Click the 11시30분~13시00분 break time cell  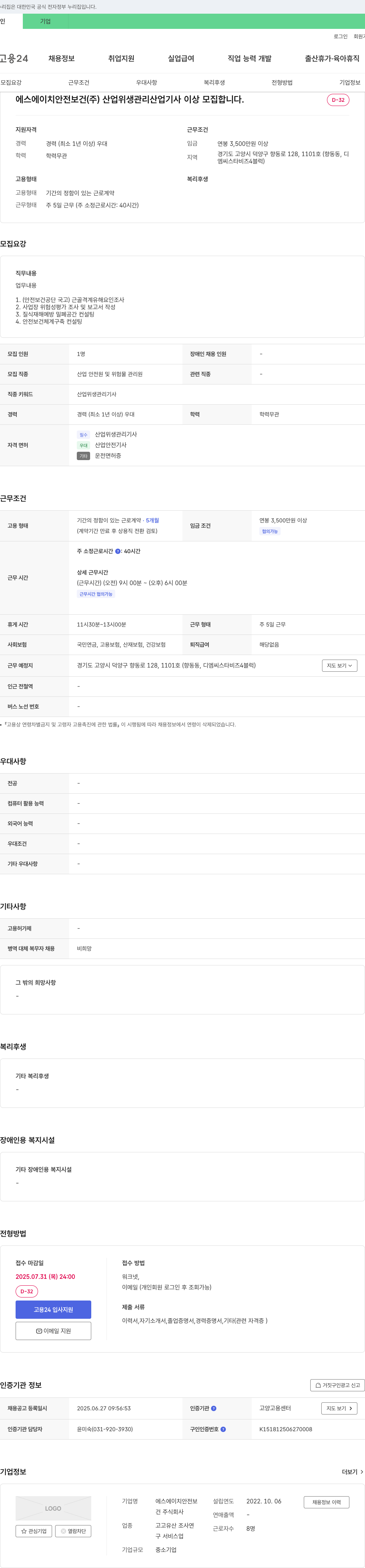pyautogui.click(x=102, y=625)
